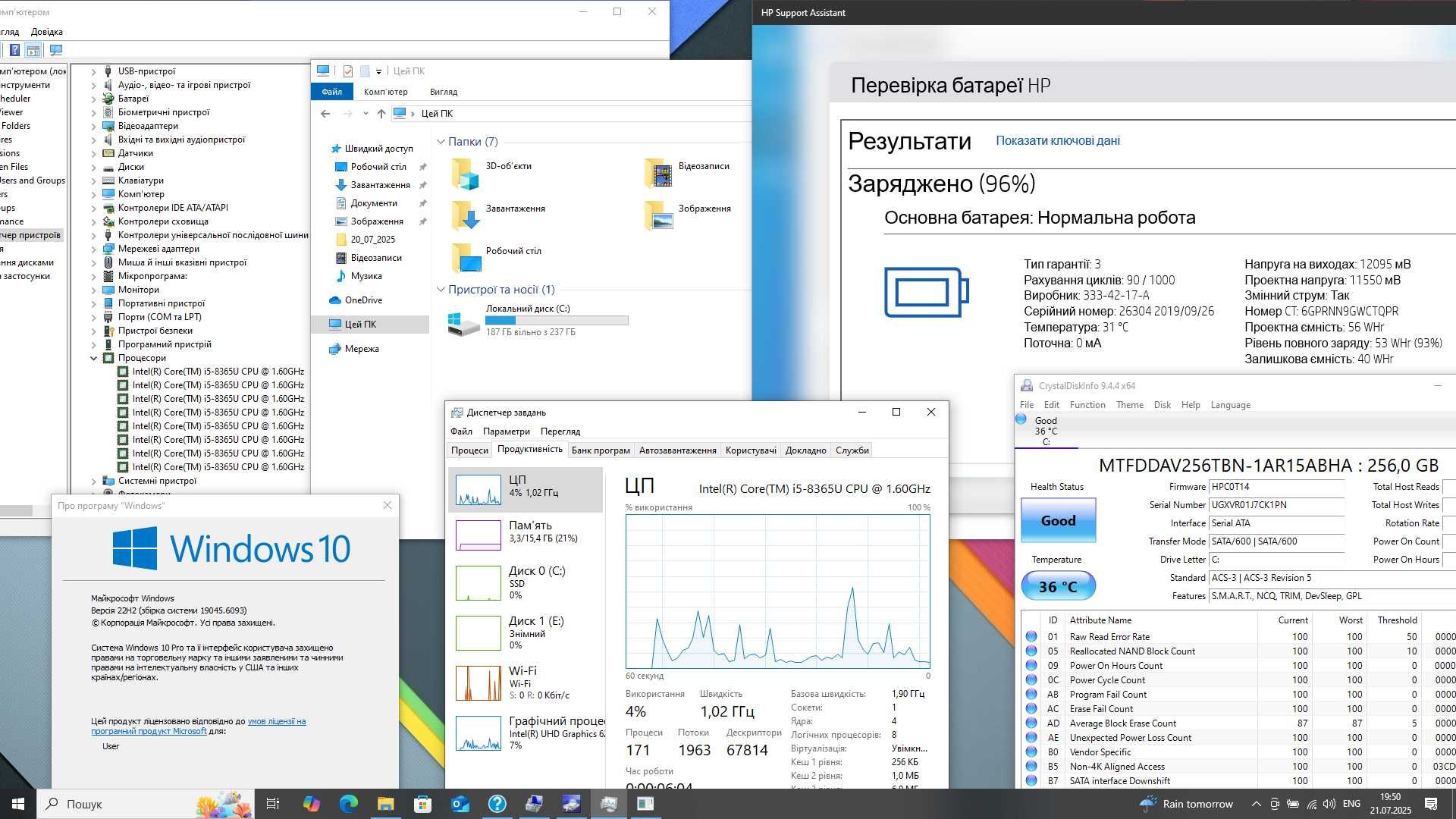Click the Good health status button
This screenshot has height=819, width=1456.
point(1058,521)
